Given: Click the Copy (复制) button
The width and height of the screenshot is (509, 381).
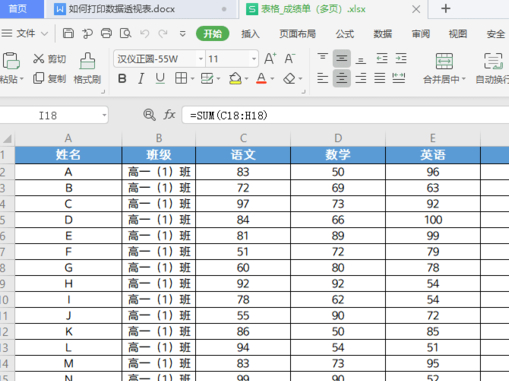Looking at the screenshot, I should (49, 79).
